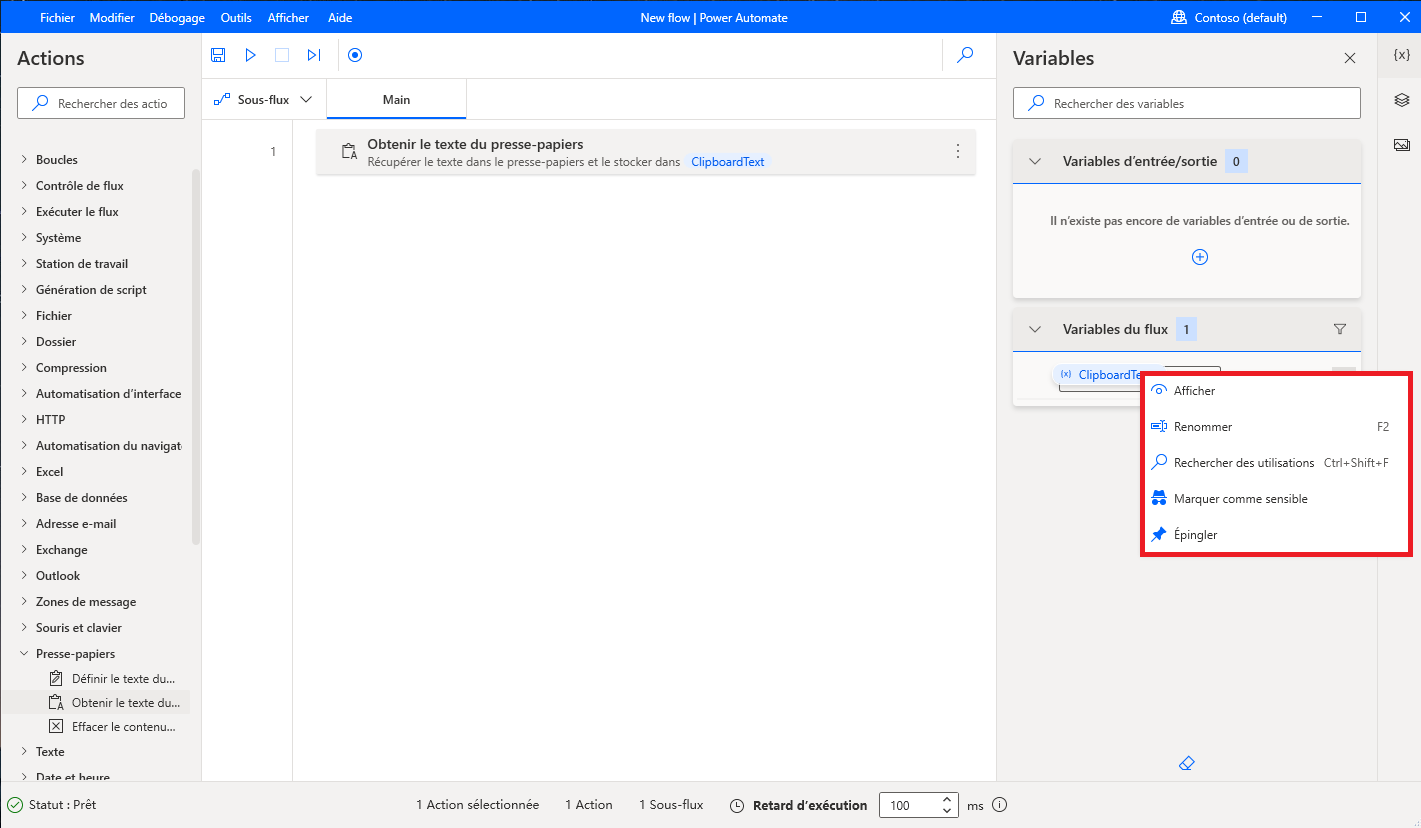The width and height of the screenshot is (1421, 828).
Task: Launch the recorder
Action: pos(355,55)
